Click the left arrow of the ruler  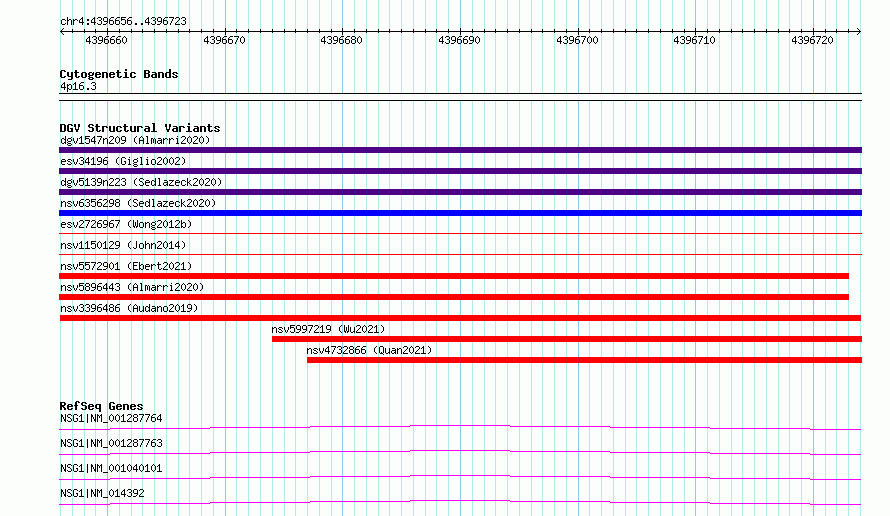click(62, 31)
